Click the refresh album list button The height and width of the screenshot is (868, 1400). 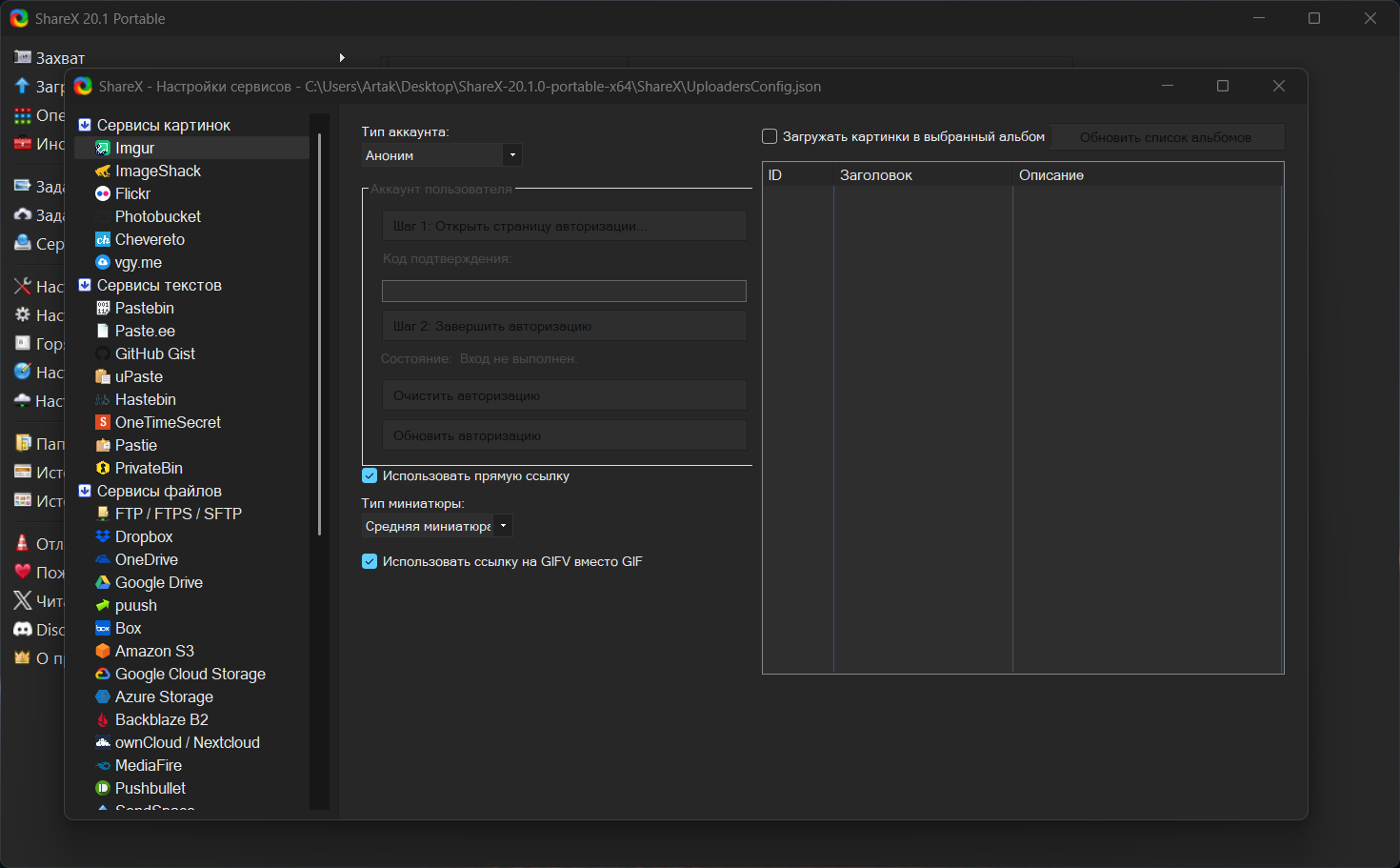coord(1167,137)
